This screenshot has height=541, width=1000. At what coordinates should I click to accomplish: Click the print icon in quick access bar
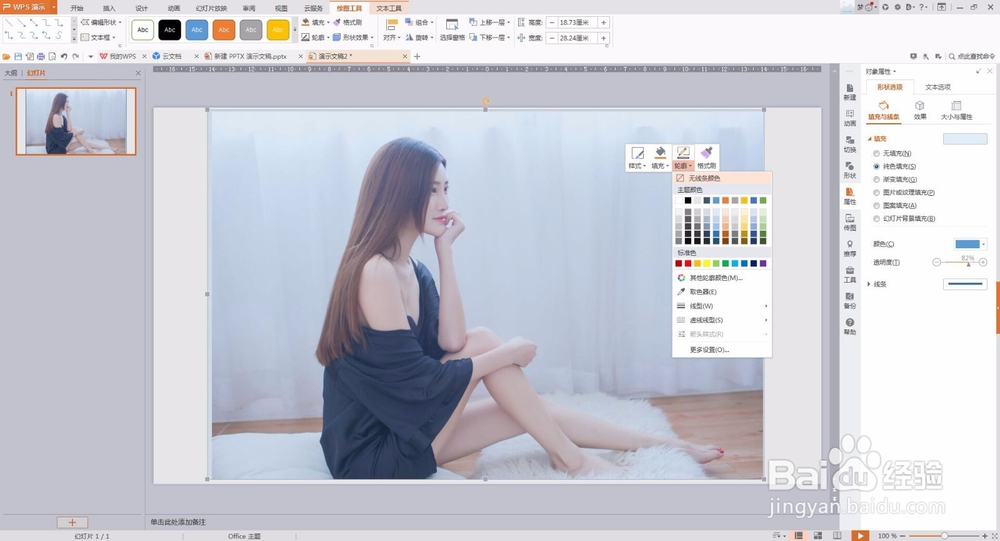41,56
